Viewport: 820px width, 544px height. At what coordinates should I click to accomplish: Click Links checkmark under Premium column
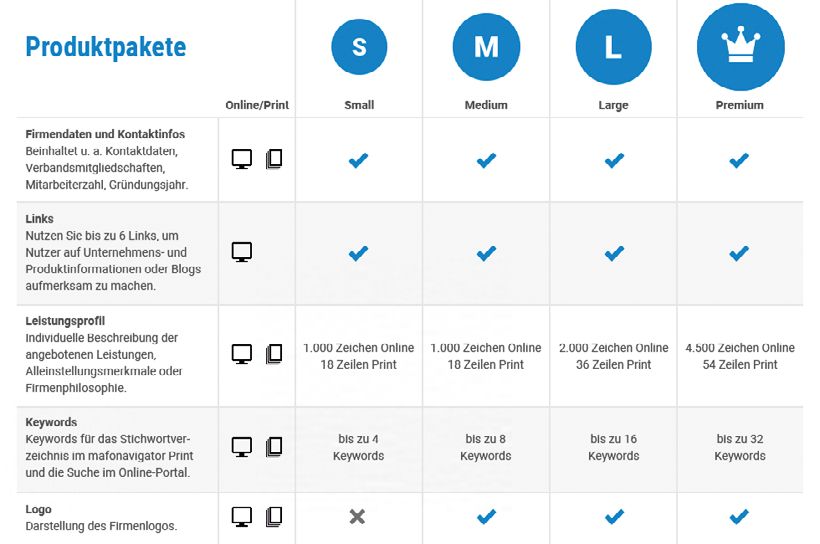tap(740, 254)
